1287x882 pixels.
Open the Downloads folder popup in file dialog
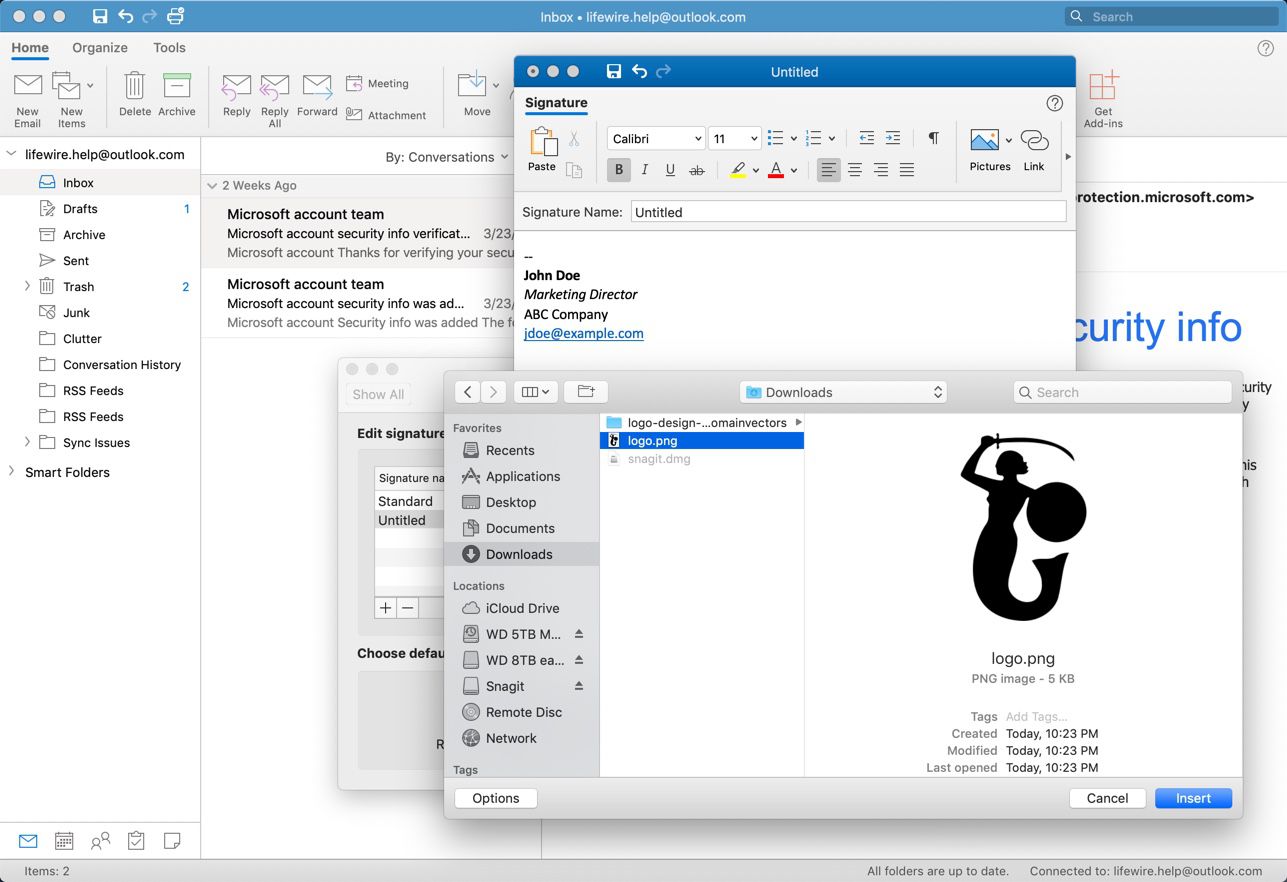click(844, 392)
